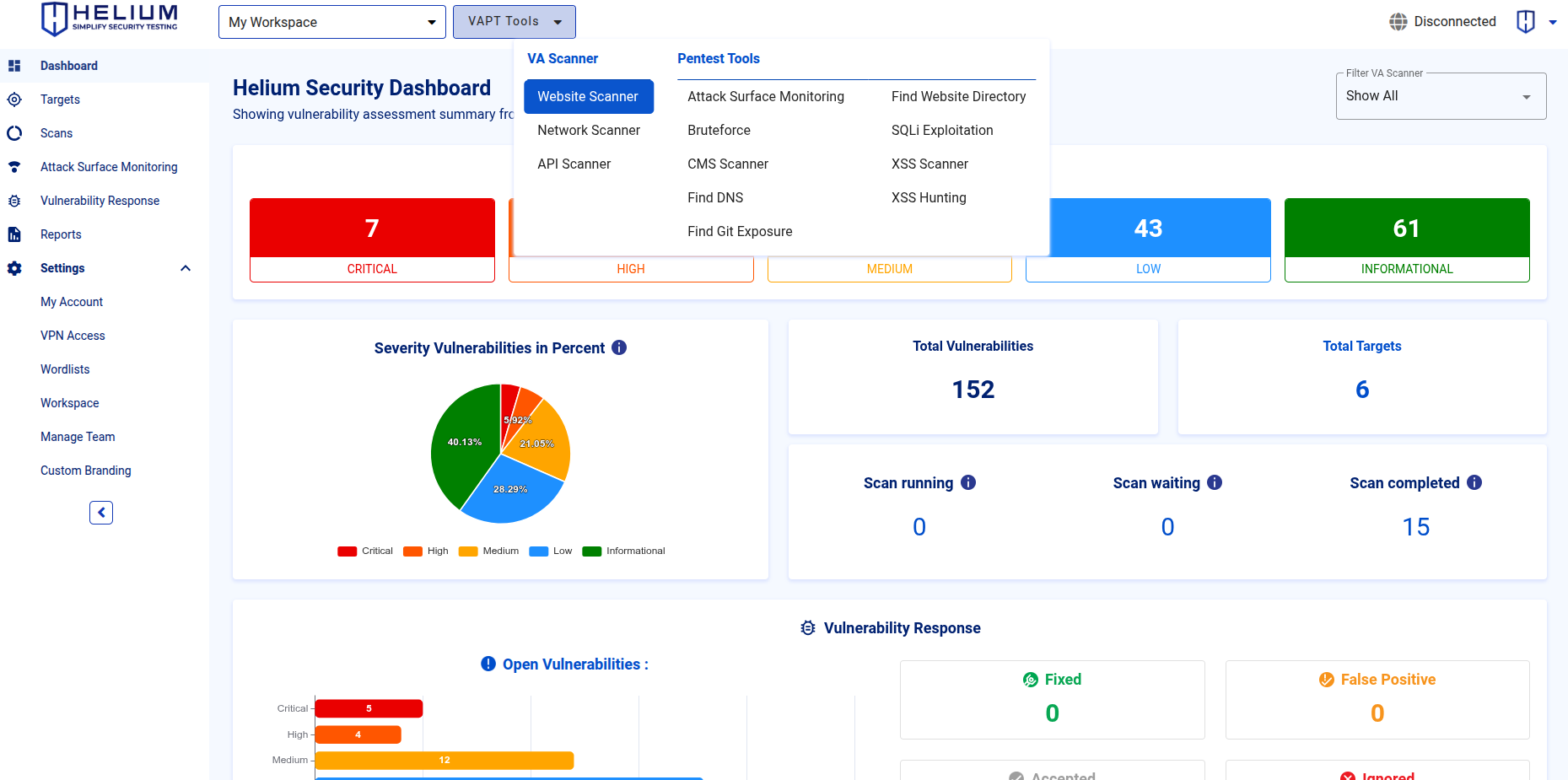Click the Helium logo in header
Viewport: 1568px width, 780px height.
point(110,19)
